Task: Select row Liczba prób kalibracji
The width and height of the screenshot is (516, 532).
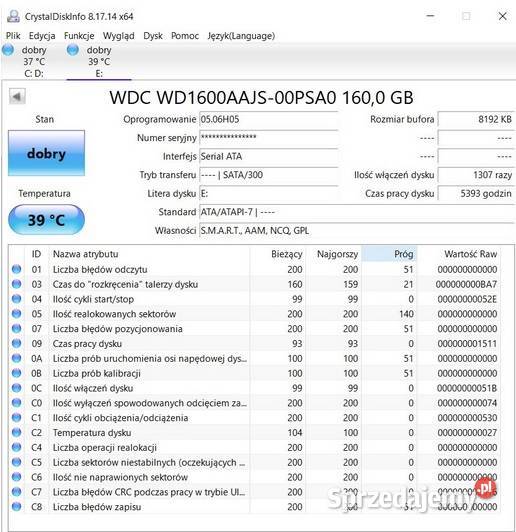Action: tap(254, 373)
